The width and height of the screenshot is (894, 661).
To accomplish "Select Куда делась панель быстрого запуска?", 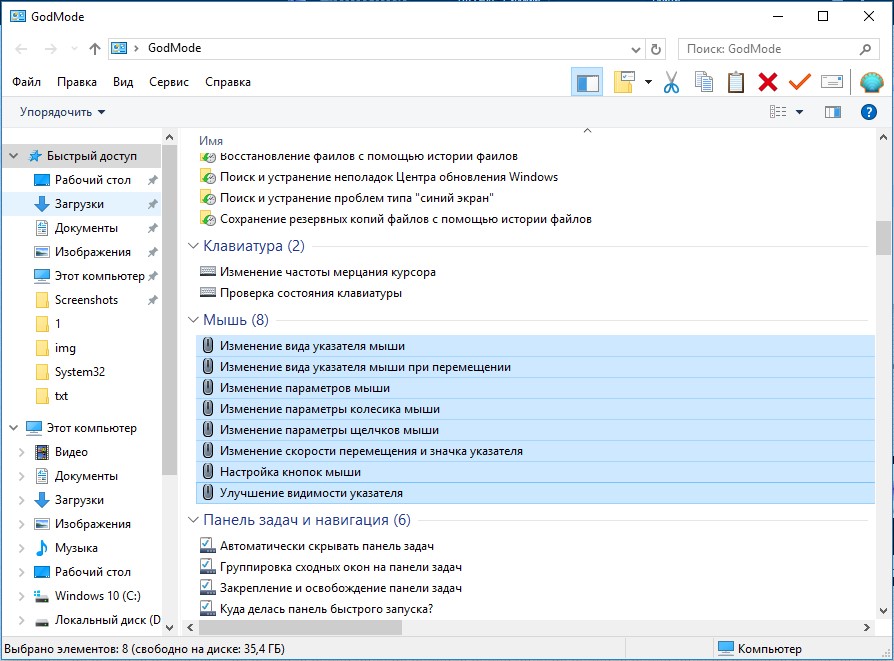I will [x=326, y=609].
